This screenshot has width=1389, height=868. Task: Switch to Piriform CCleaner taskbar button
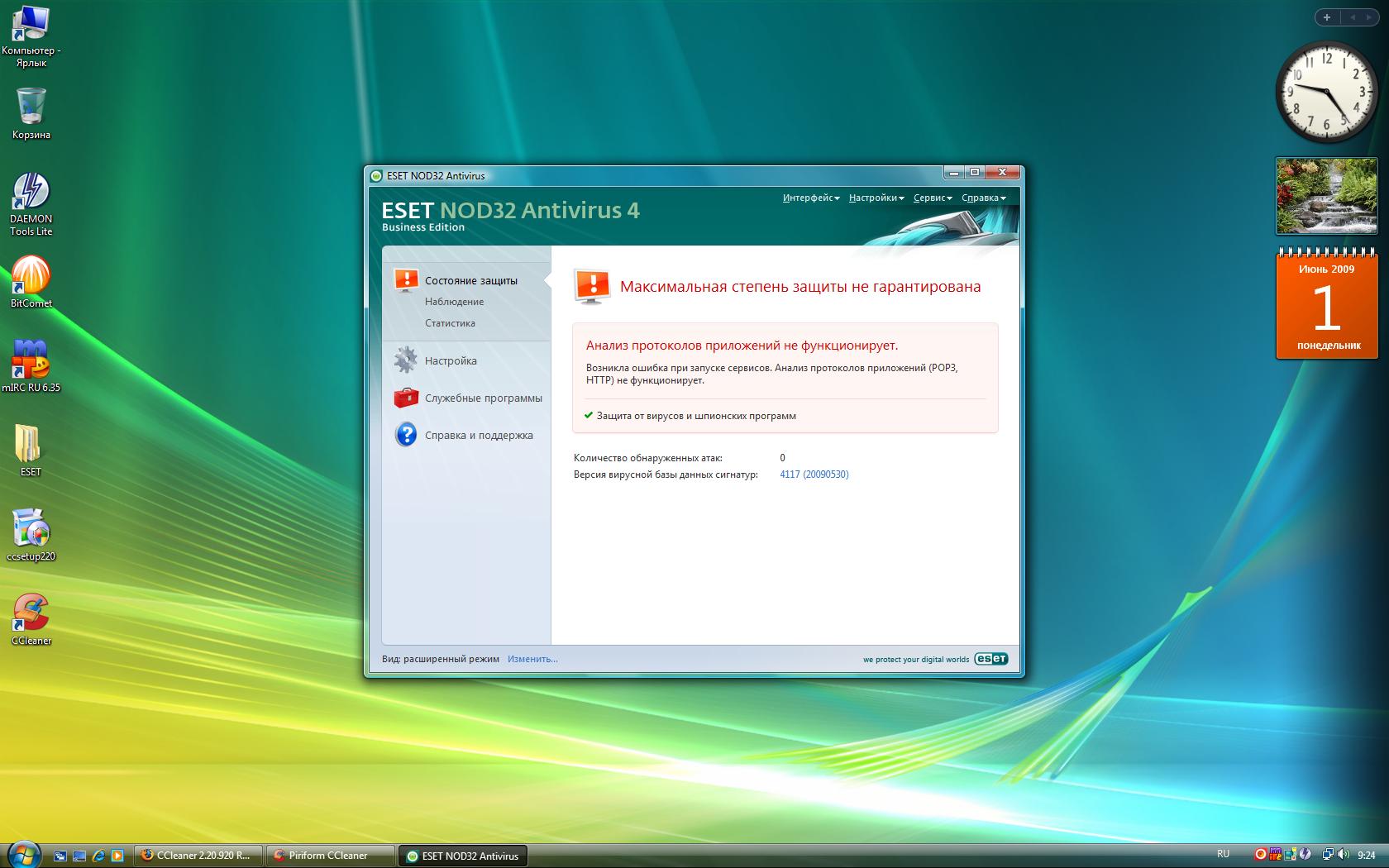tap(330, 856)
